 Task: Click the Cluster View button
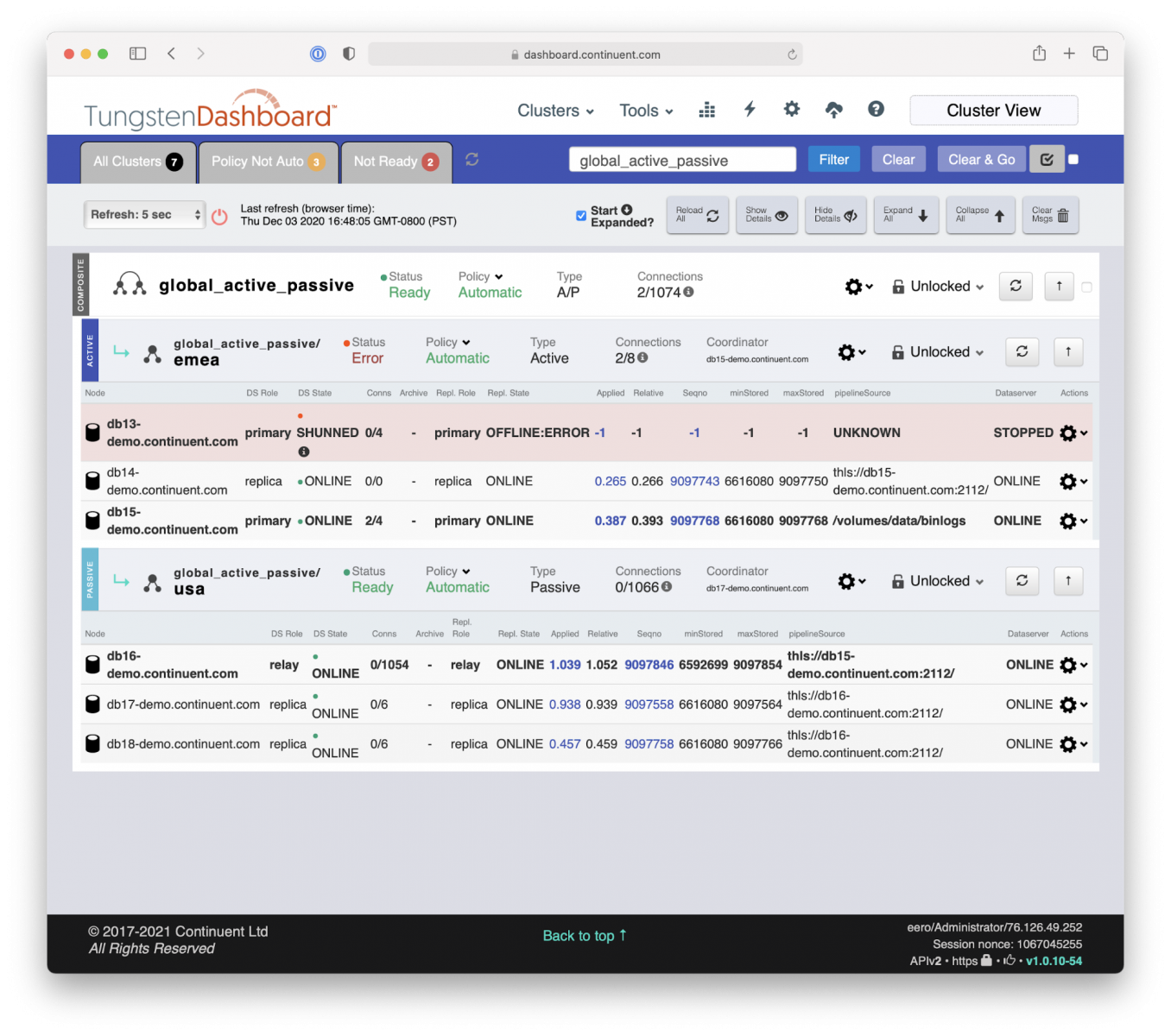point(993,111)
